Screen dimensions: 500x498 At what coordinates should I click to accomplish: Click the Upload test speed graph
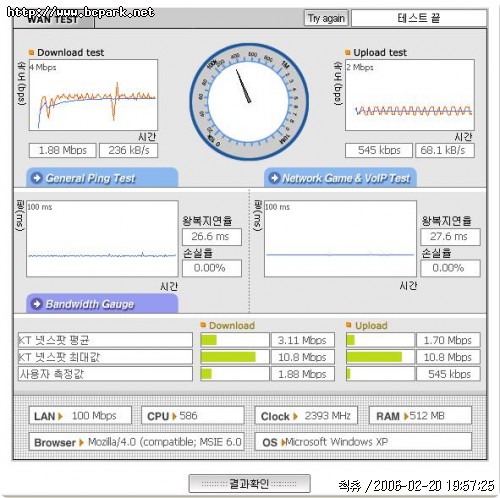coord(410,95)
